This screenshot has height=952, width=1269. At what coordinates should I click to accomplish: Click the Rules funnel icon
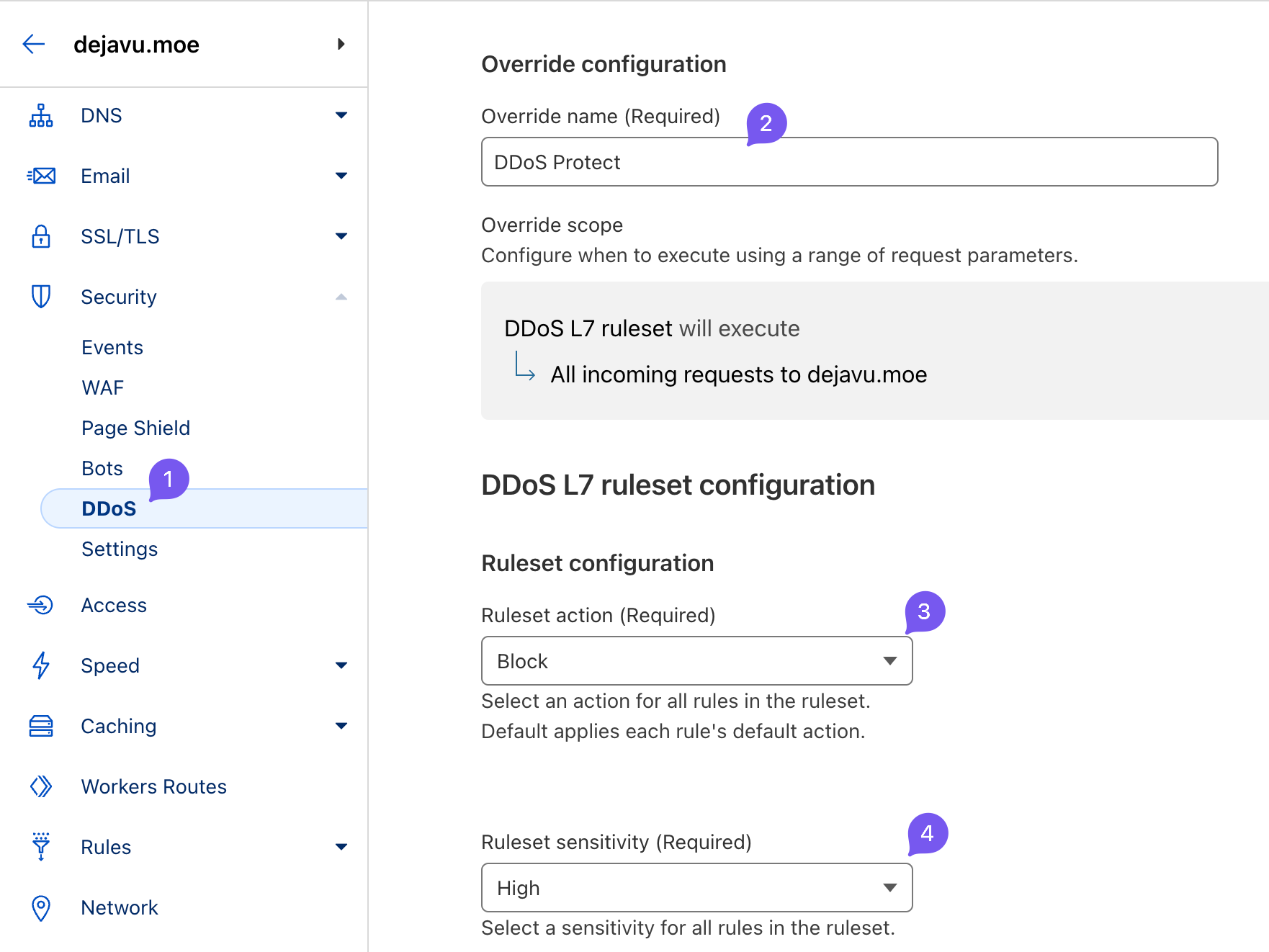coord(41,847)
